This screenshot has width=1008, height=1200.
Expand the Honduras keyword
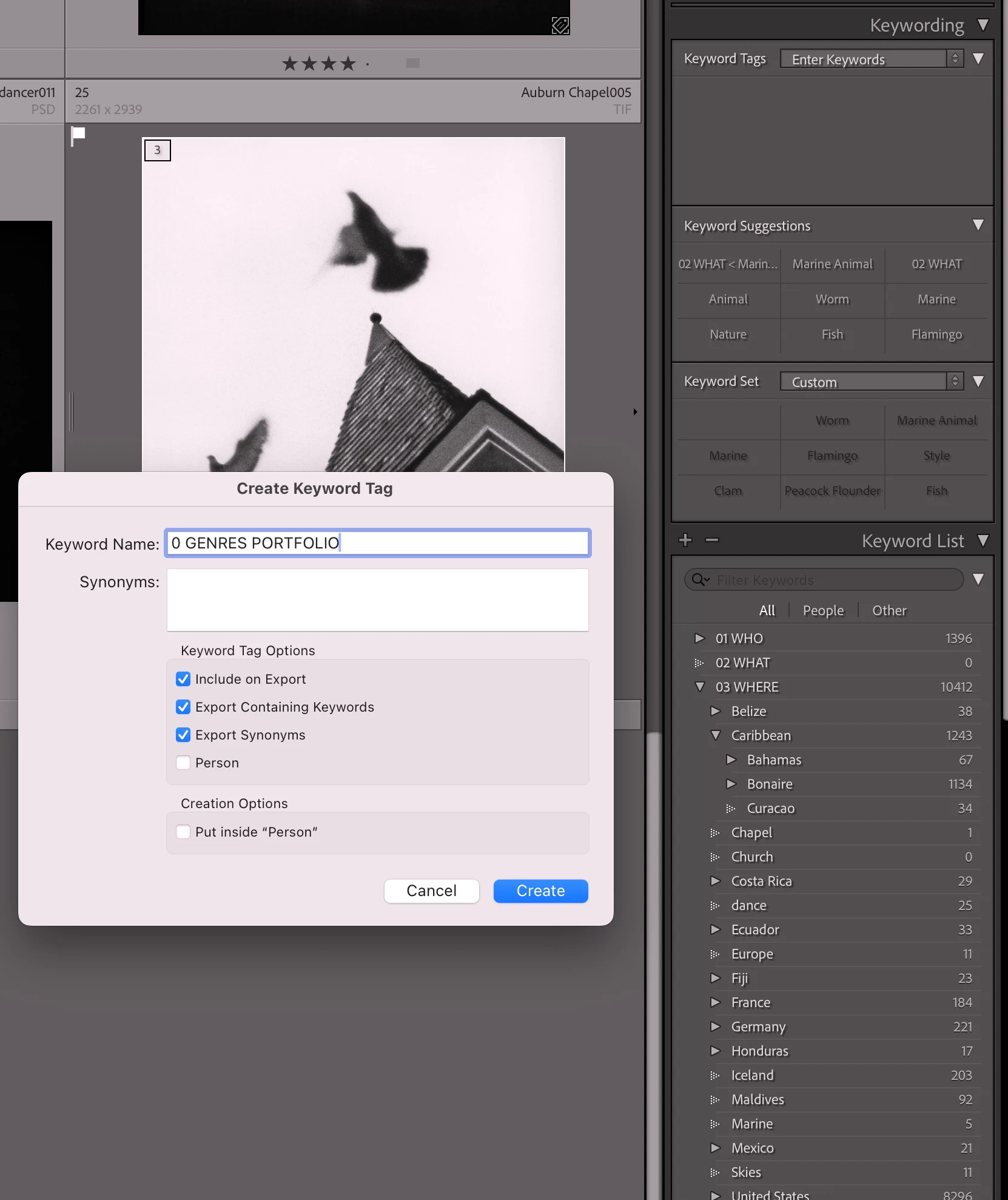(716, 1051)
